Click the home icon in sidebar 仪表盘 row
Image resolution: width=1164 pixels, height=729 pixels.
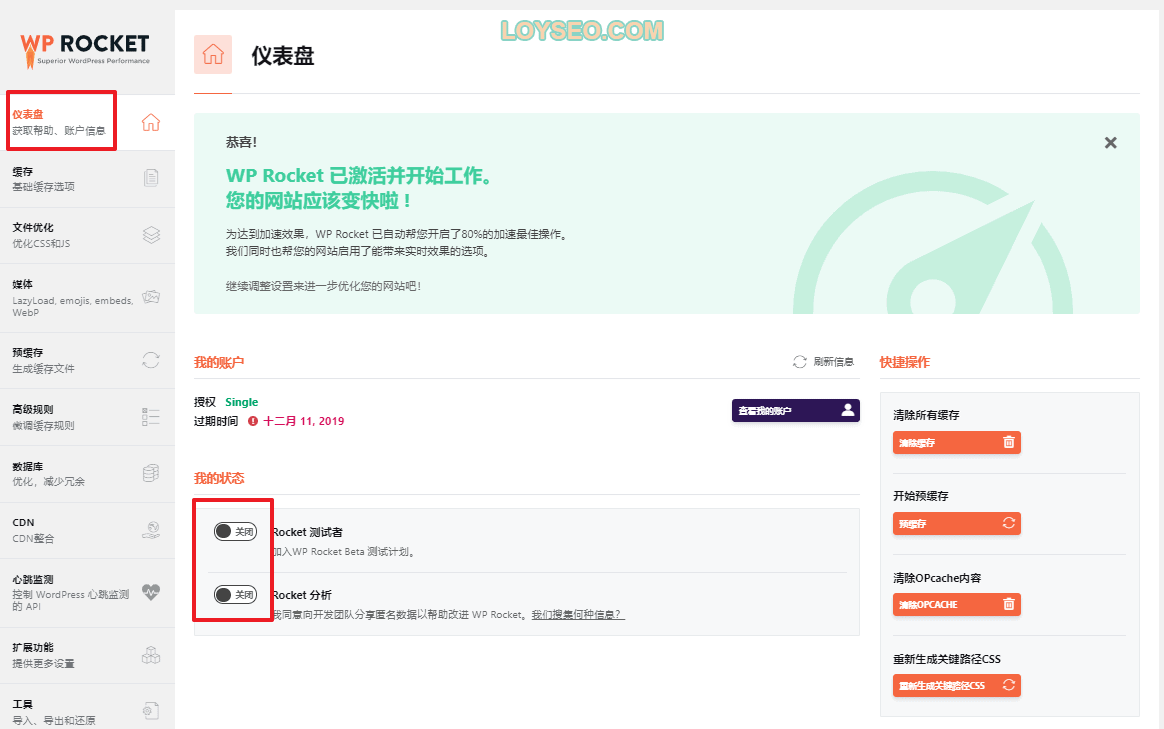(x=151, y=122)
